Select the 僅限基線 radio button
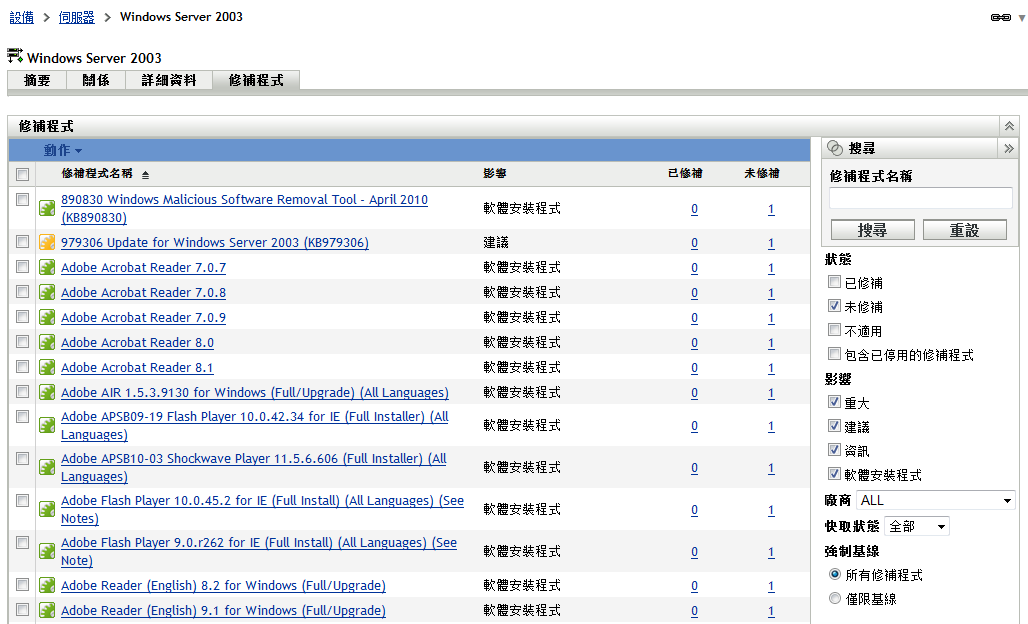This screenshot has width=1028, height=624. (x=835, y=598)
